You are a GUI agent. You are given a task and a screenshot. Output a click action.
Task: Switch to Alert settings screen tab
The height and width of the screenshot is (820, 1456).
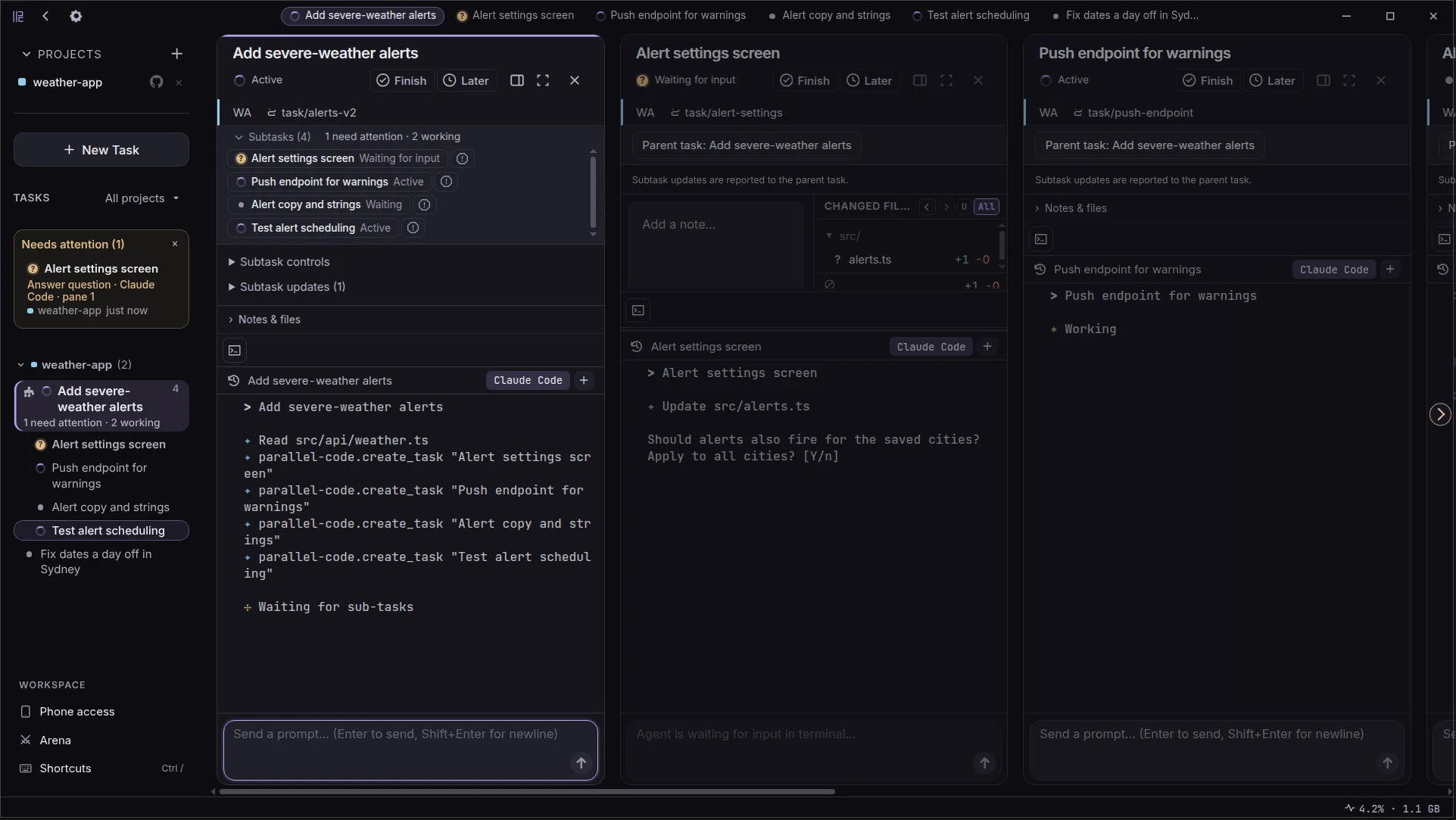pos(516,15)
